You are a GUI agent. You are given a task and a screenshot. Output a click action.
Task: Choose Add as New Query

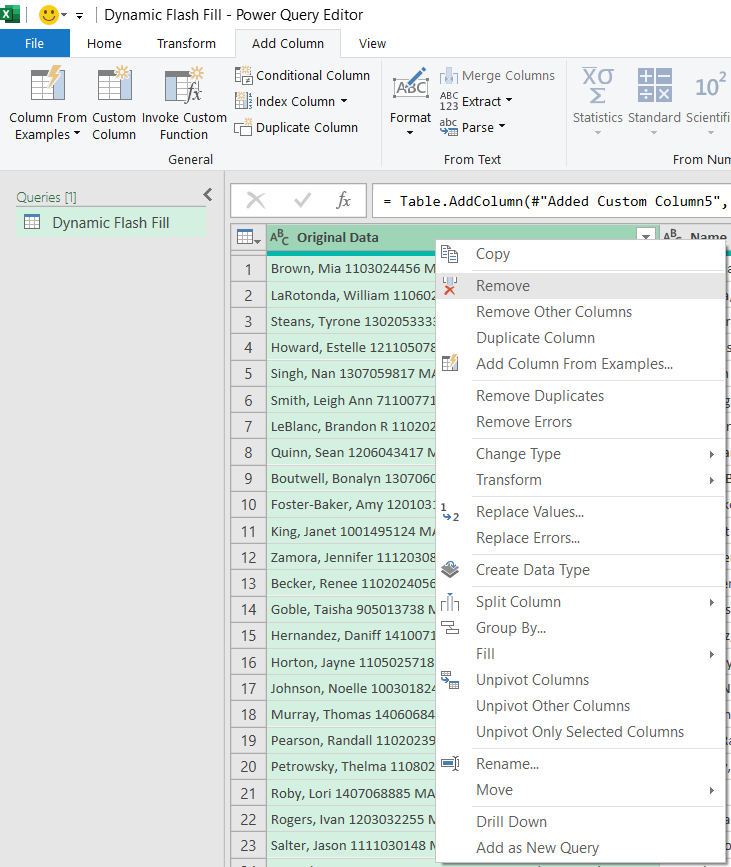coord(581,848)
